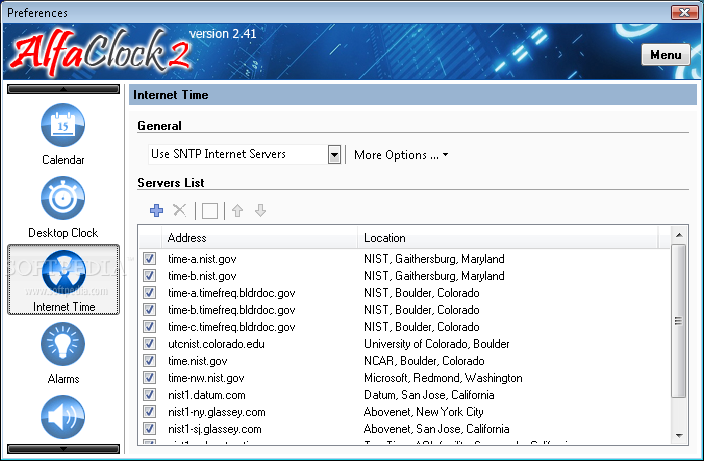Select the time-b.nist.gov address row

(202, 276)
